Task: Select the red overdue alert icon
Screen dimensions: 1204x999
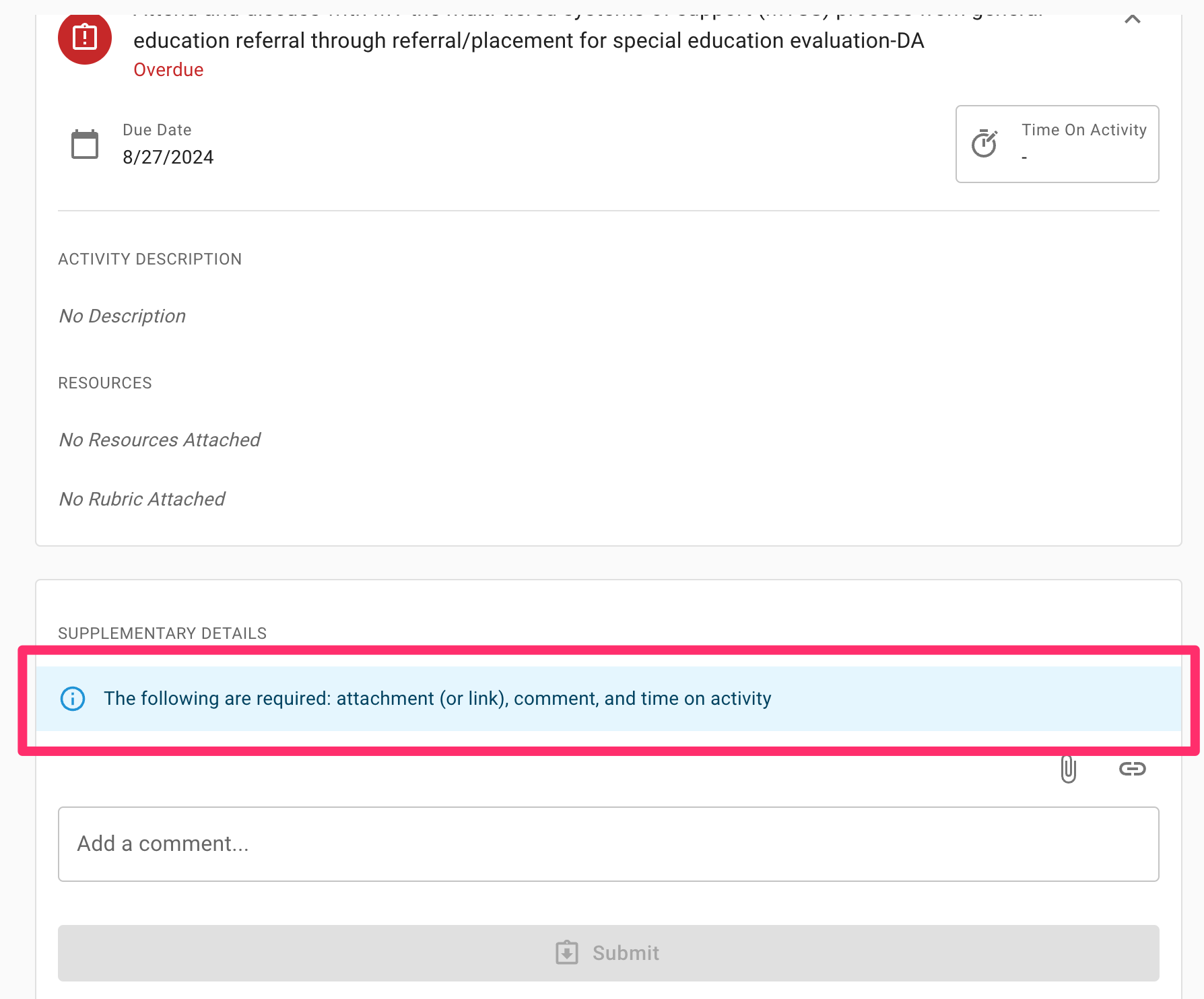Action: [84, 39]
